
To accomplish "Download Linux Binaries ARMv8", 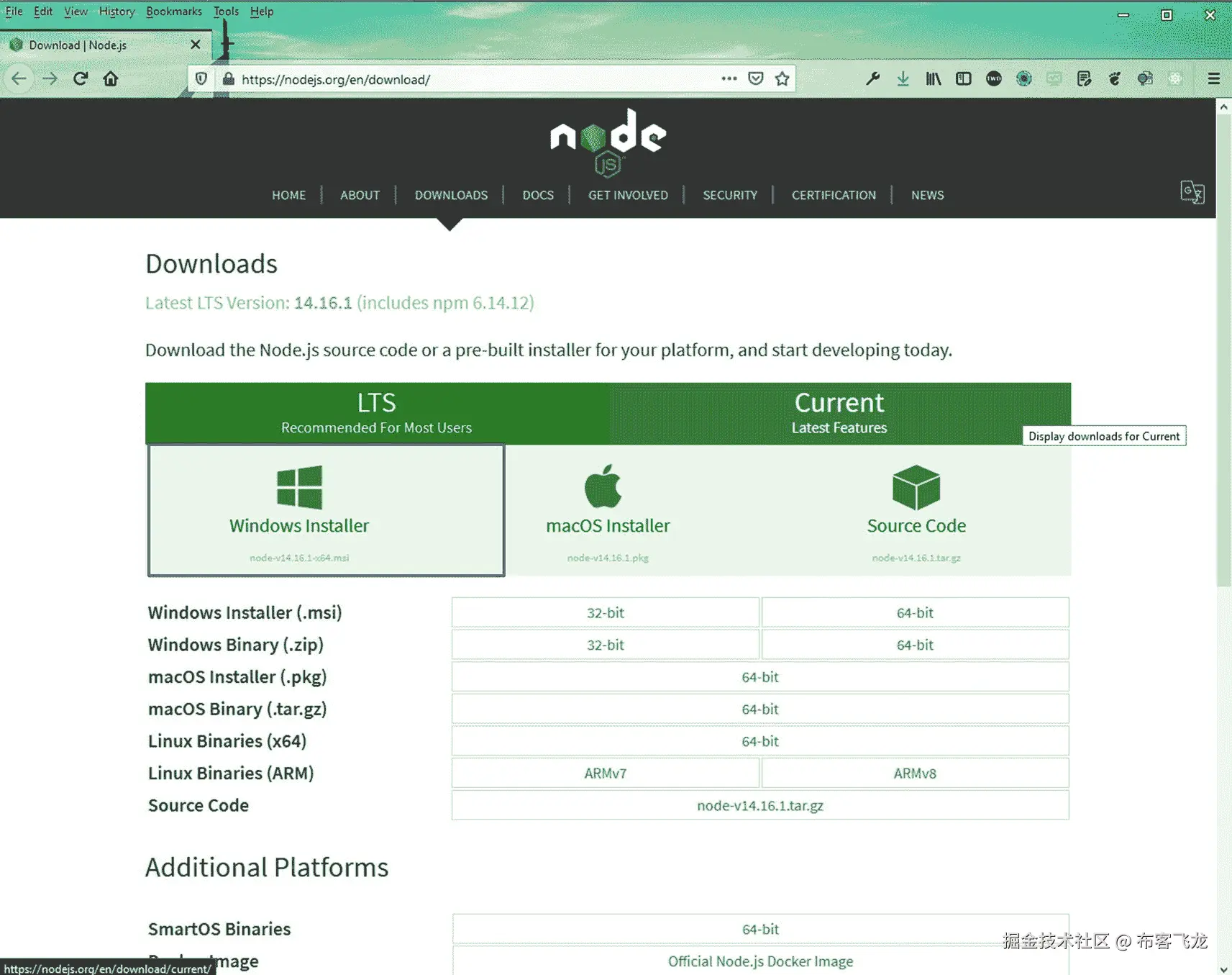I will pos(915,773).
